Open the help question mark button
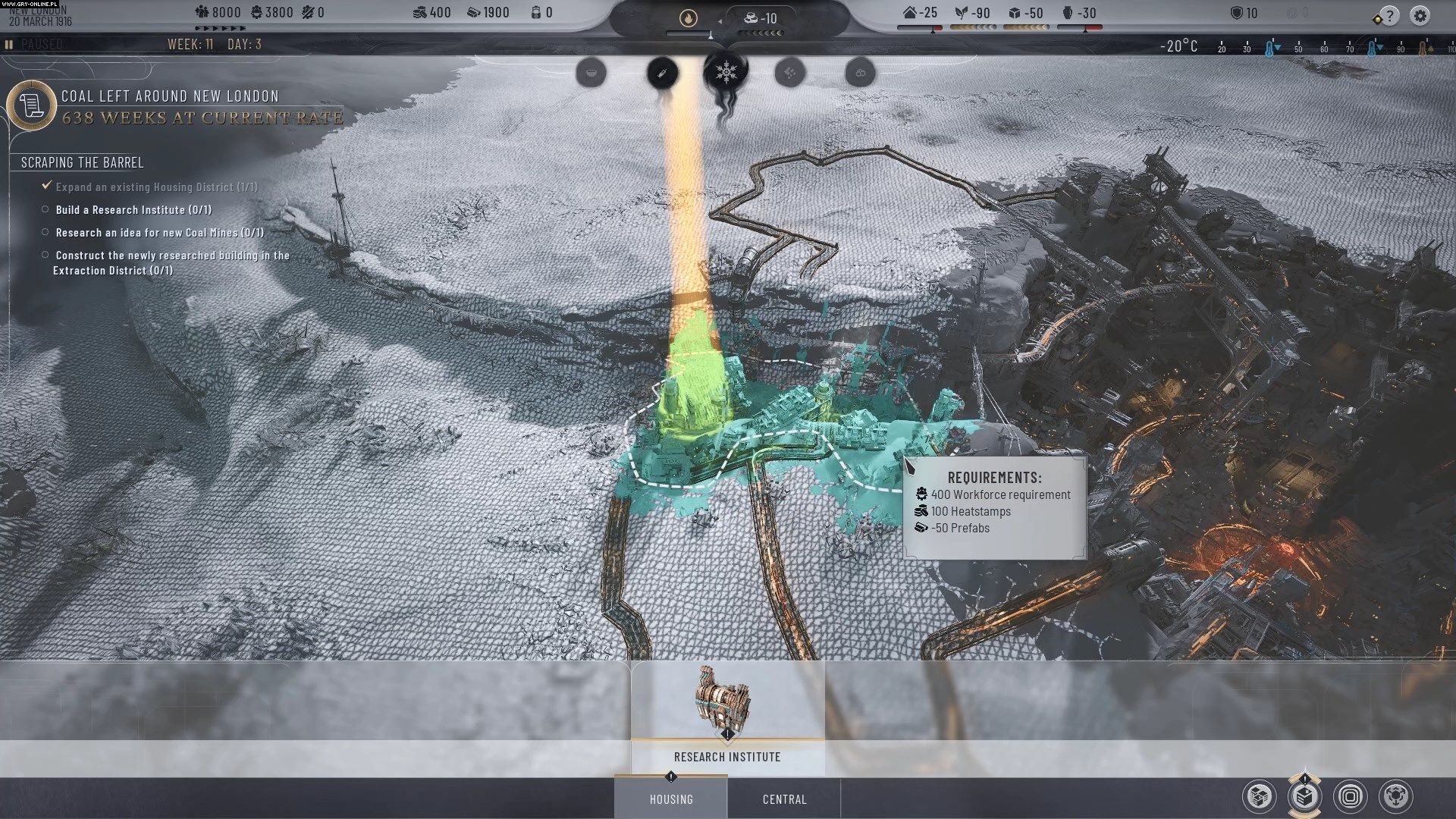 tap(1389, 16)
